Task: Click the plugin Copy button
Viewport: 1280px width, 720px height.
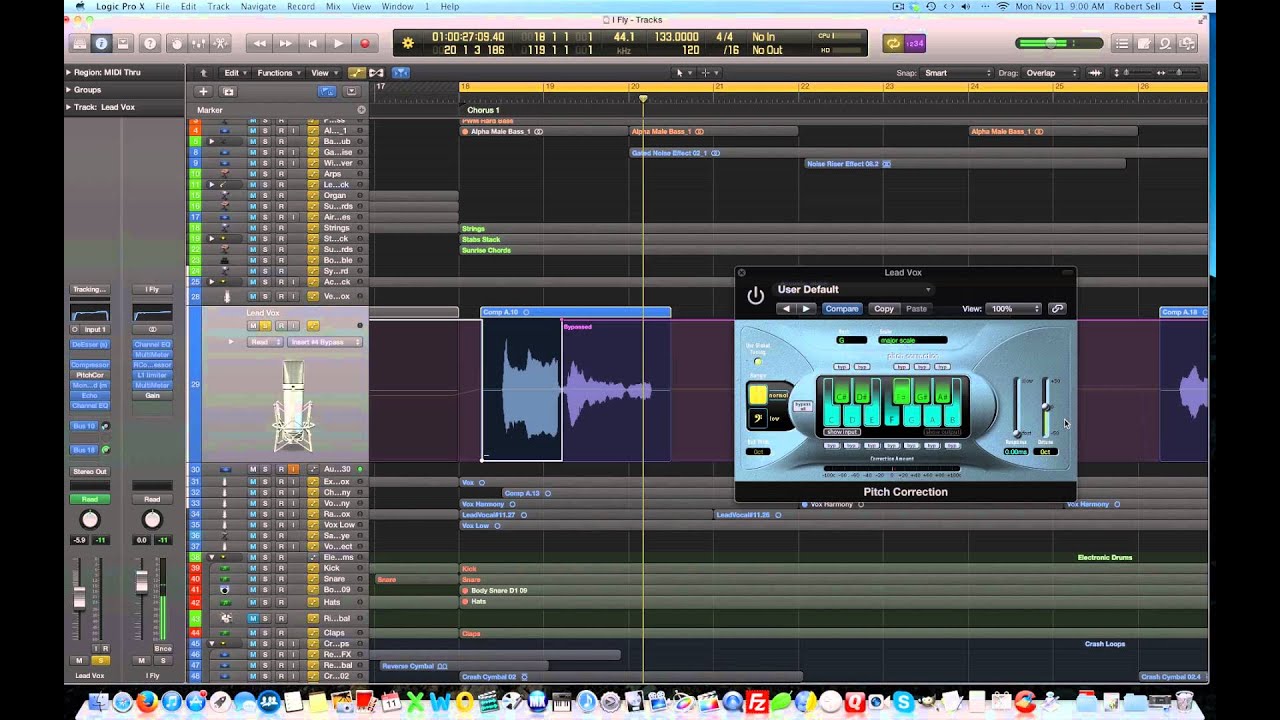Action: click(884, 309)
